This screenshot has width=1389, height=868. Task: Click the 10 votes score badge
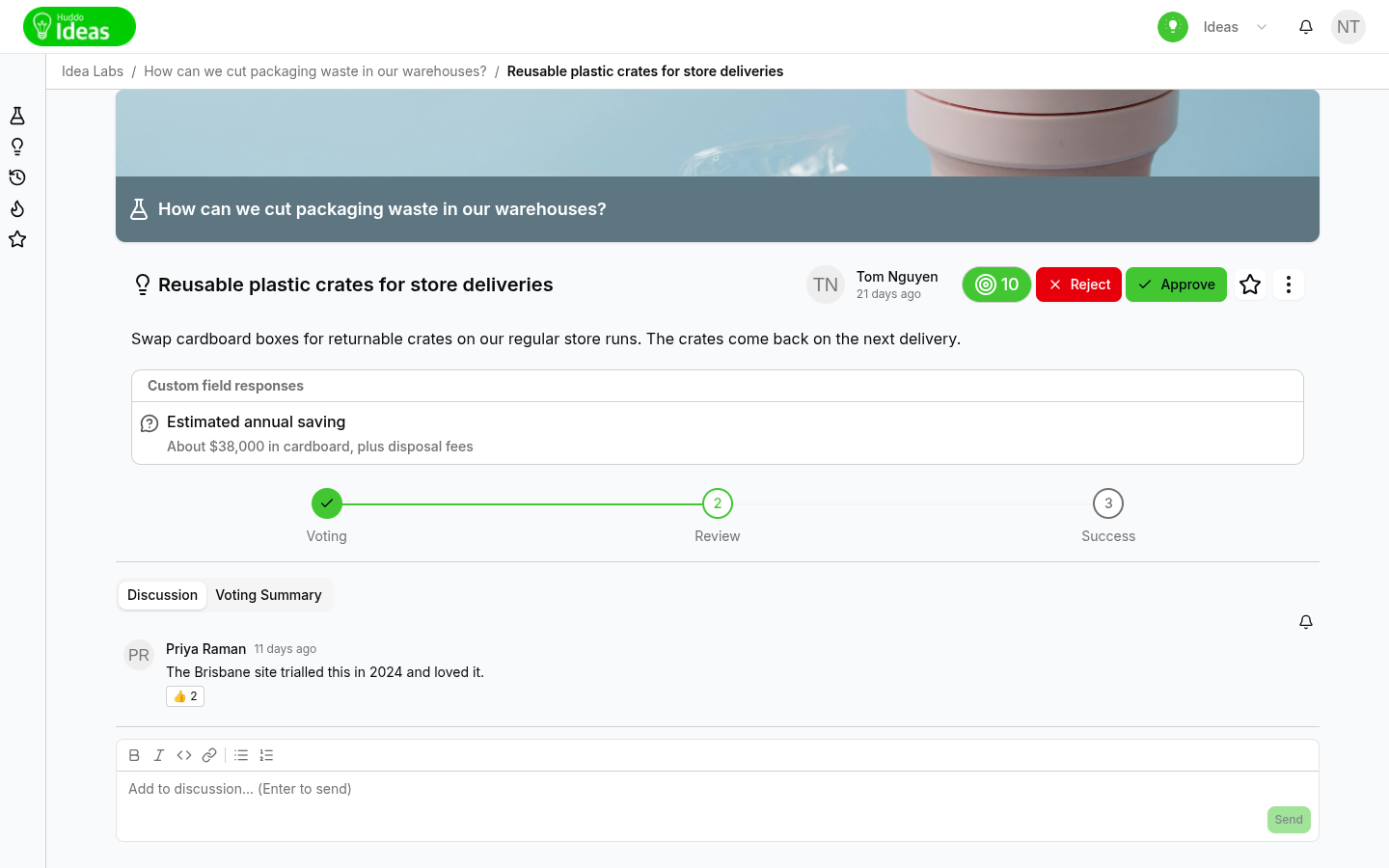[x=996, y=285]
